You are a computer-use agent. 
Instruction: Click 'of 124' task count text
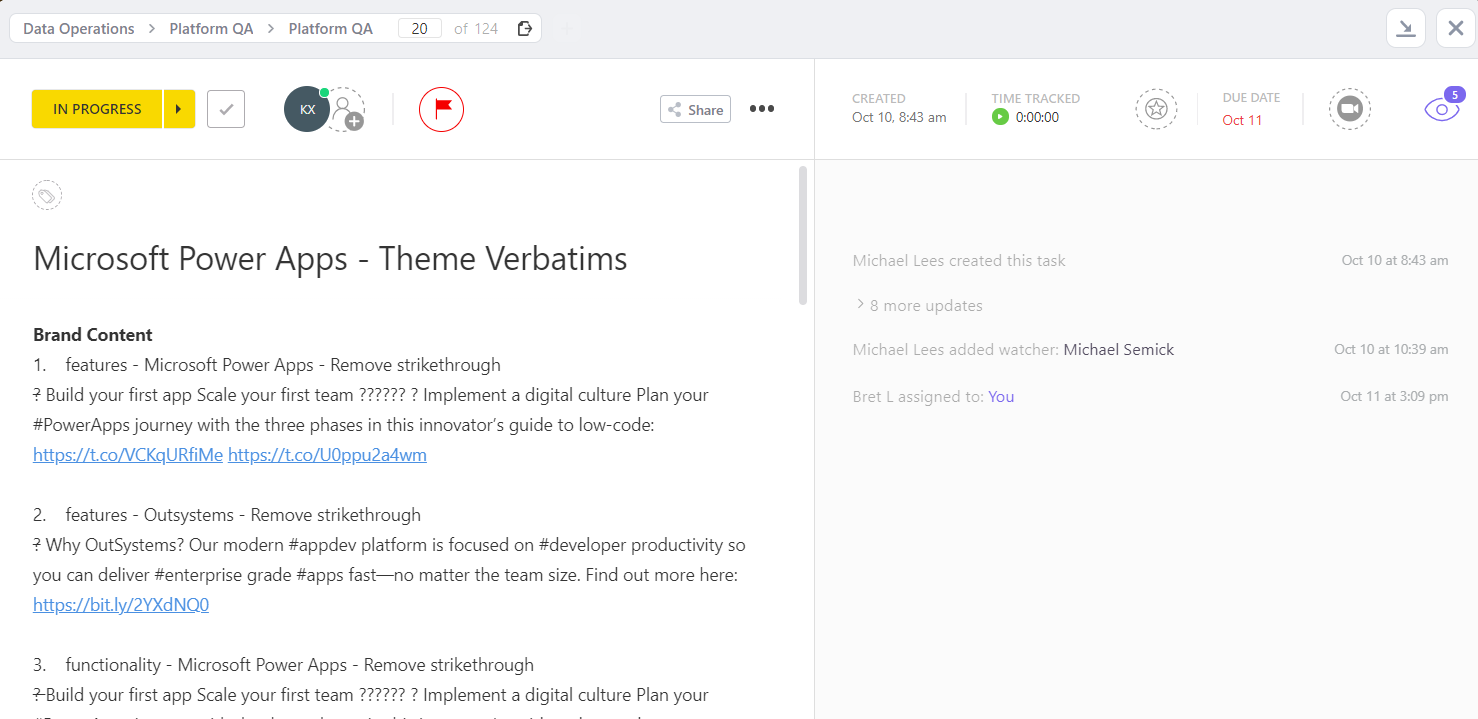[476, 29]
